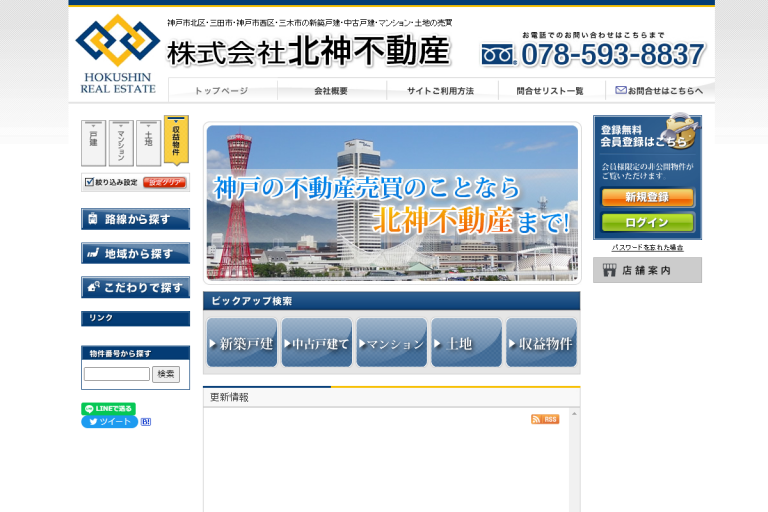This screenshot has width=768, height=512.
Task: Click the Hatena bookmark B! icon
Action: tap(145, 422)
